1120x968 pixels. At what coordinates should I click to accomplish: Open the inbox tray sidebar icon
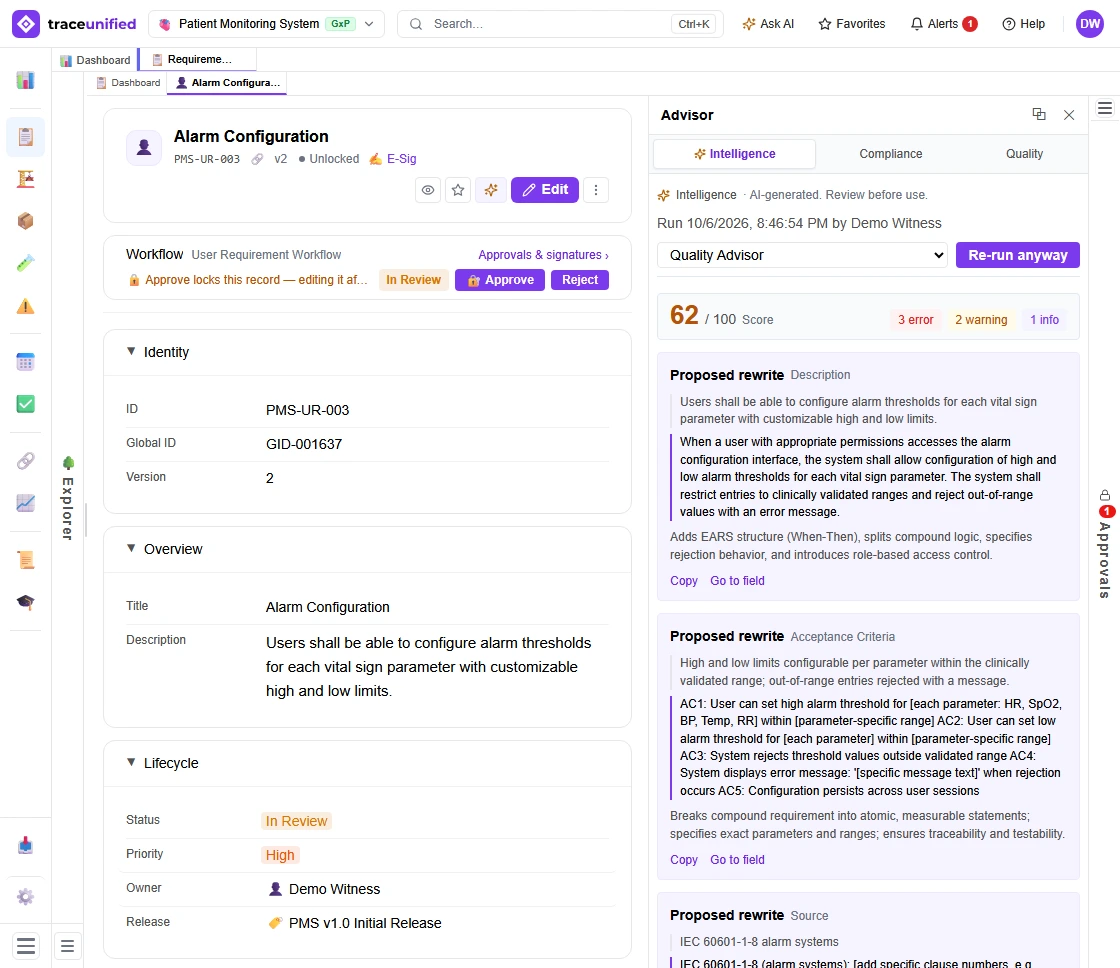pyautogui.click(x=25, y=846)
